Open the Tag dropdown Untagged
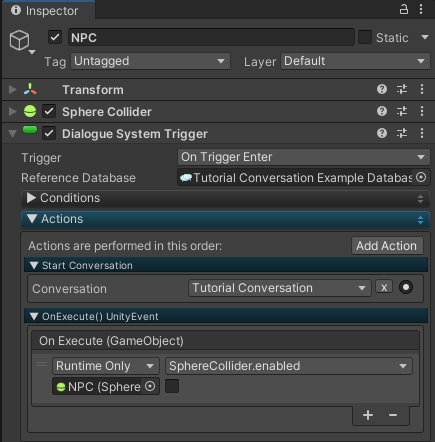 click(x=150, y=61)
